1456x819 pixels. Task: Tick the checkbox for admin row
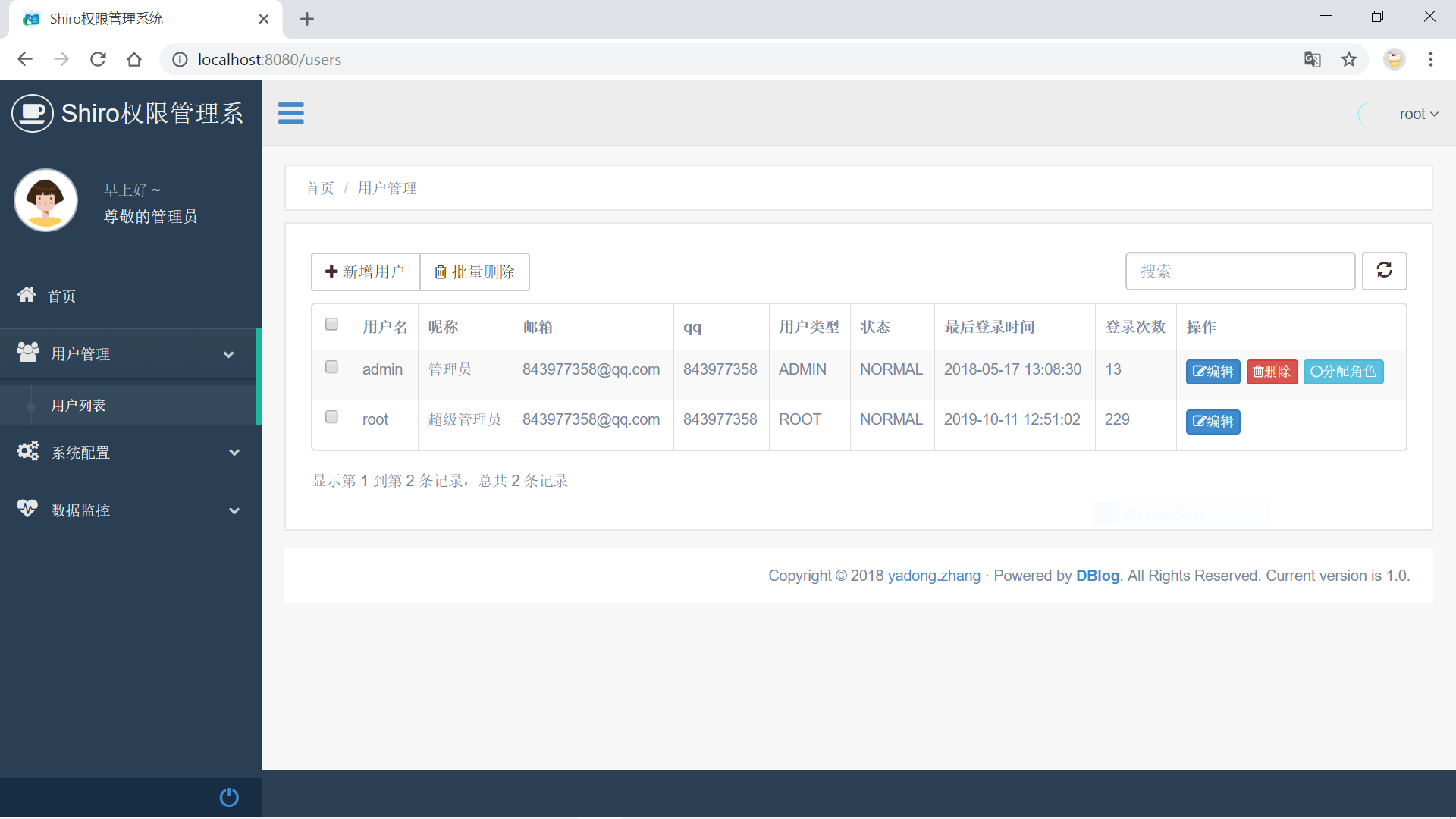point(331,367)
